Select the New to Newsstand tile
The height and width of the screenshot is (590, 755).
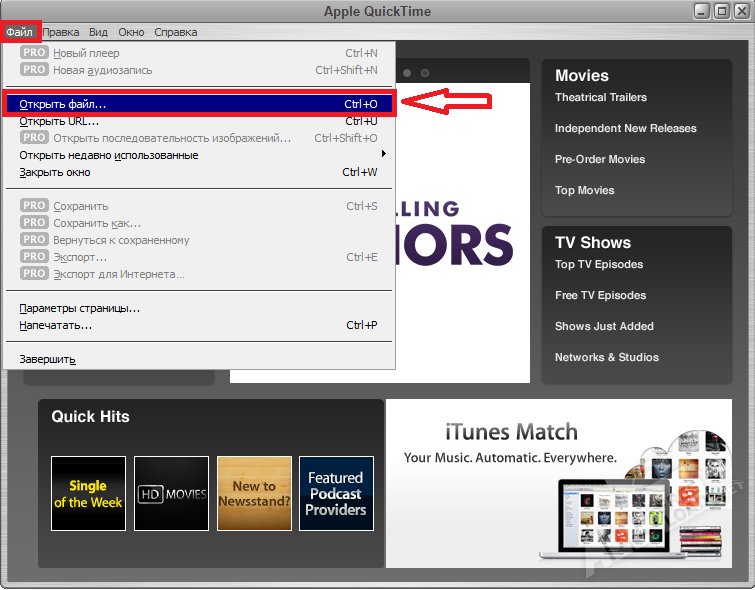tap(254, 493)
